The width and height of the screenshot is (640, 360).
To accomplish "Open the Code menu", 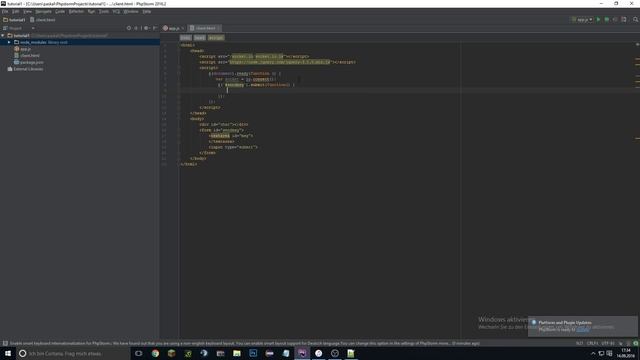I will point(60,11).
